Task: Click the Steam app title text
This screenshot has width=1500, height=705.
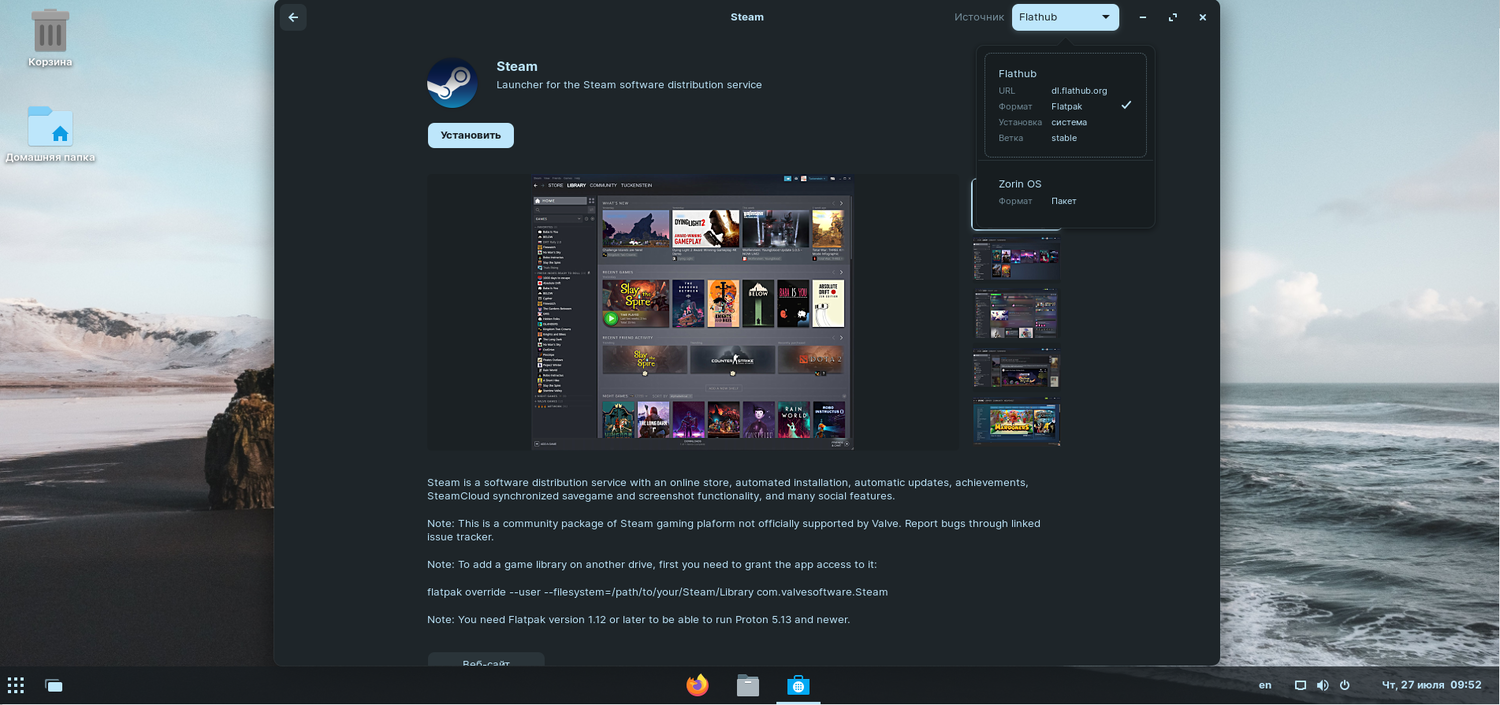Action: point(517,66)
